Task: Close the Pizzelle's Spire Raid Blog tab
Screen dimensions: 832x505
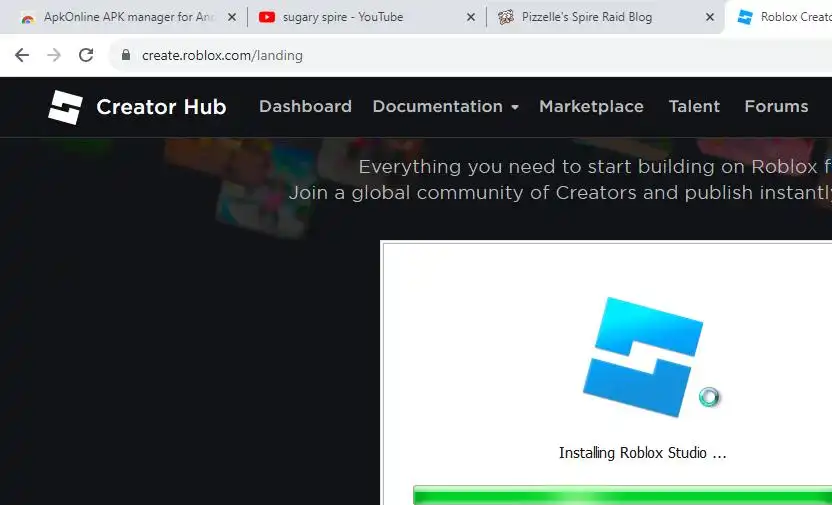Action: [710, 18]
